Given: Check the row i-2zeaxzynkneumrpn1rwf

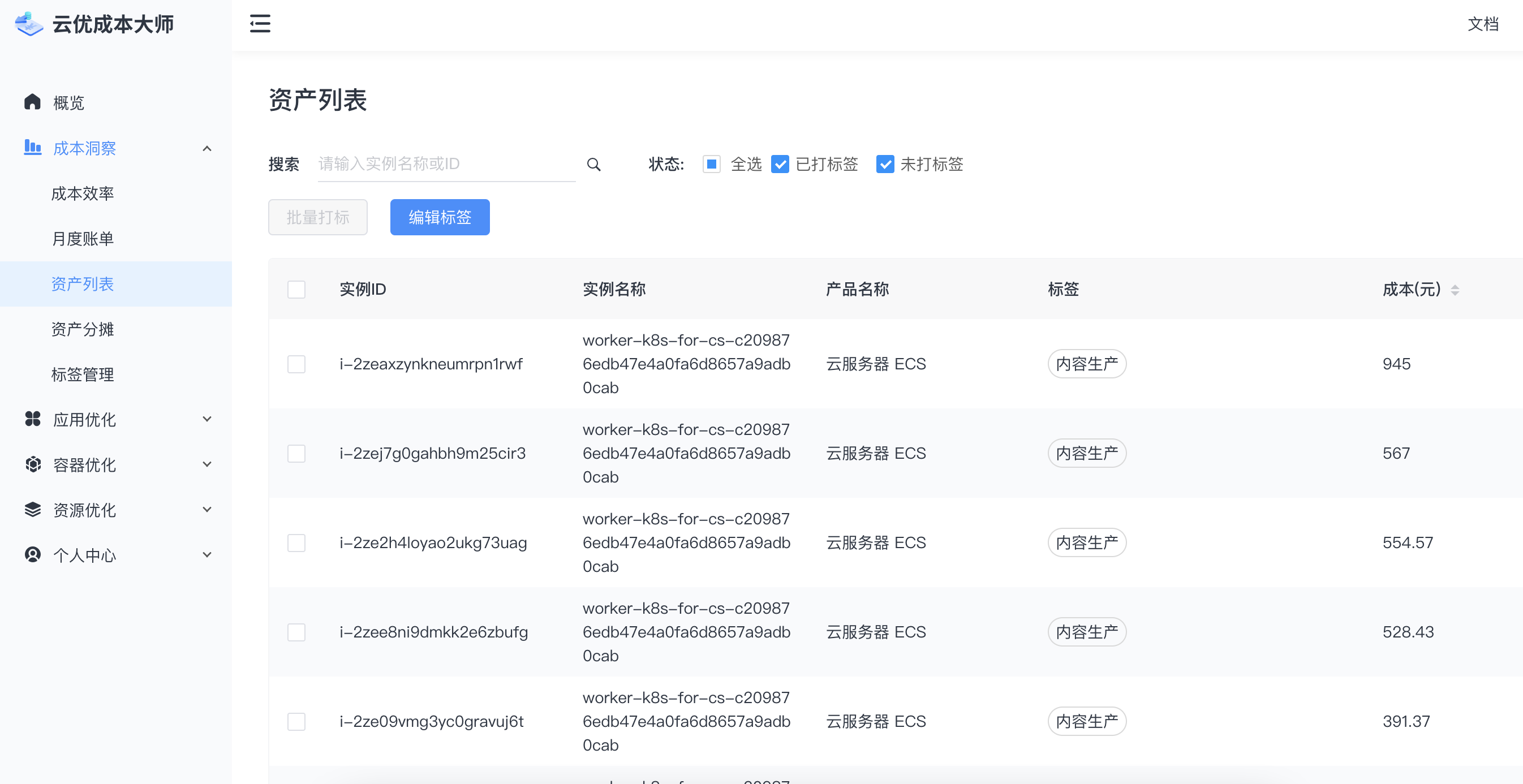Looking at the screenshot, I should 296,364.
